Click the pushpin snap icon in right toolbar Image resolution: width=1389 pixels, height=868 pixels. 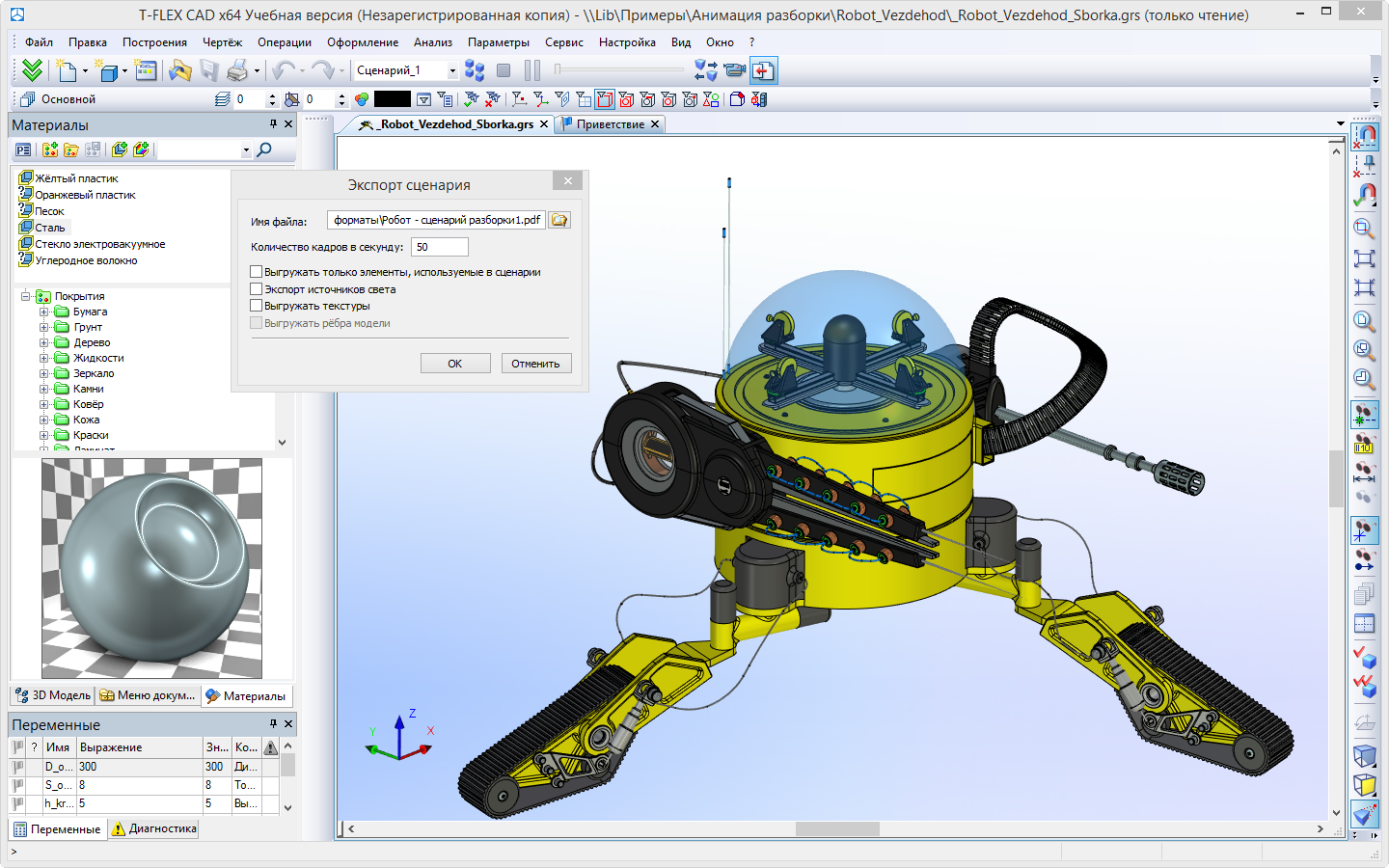pos(1364,165)
